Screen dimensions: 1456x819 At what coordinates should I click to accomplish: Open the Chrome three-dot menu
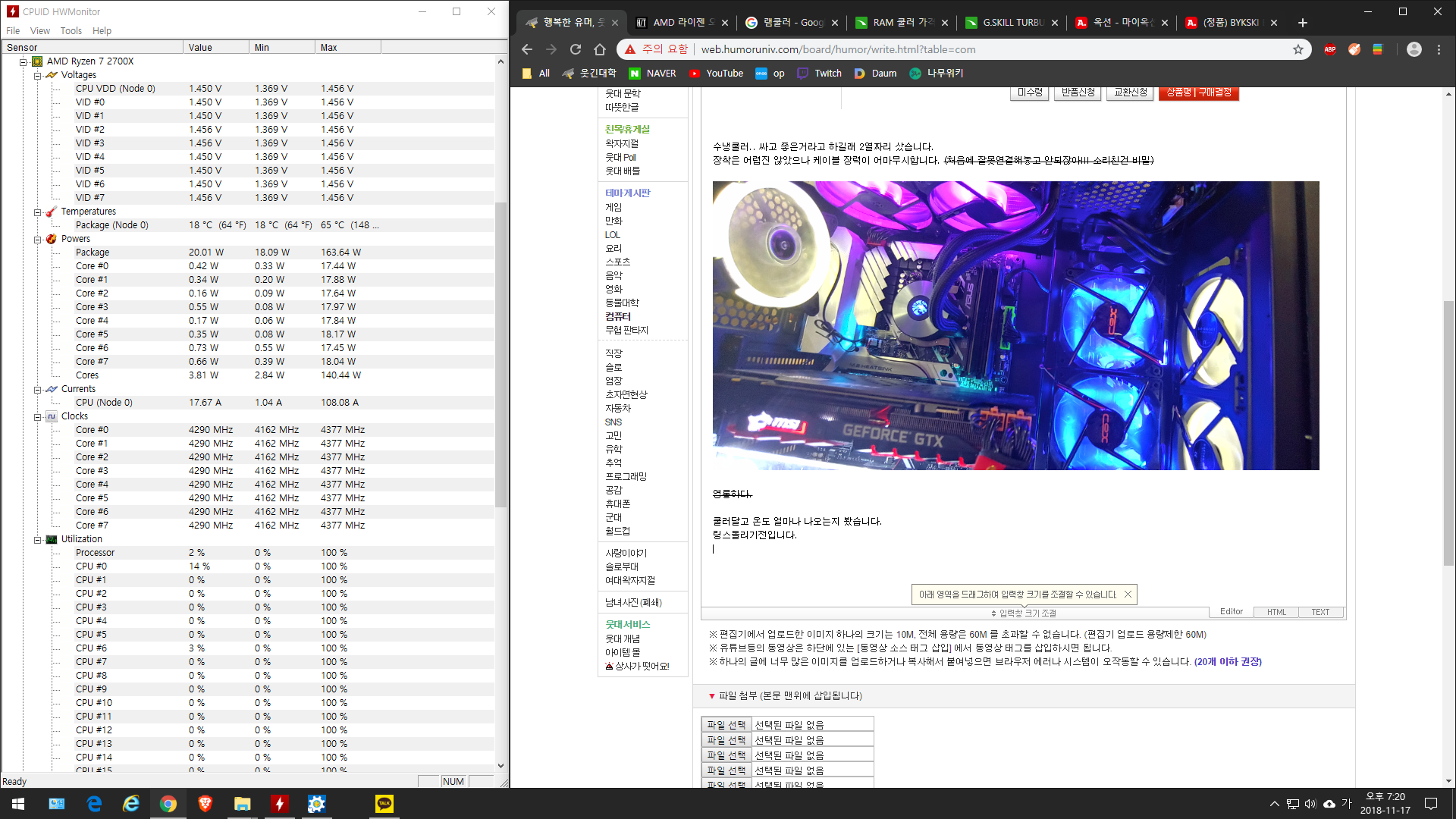coord(1439,49)
